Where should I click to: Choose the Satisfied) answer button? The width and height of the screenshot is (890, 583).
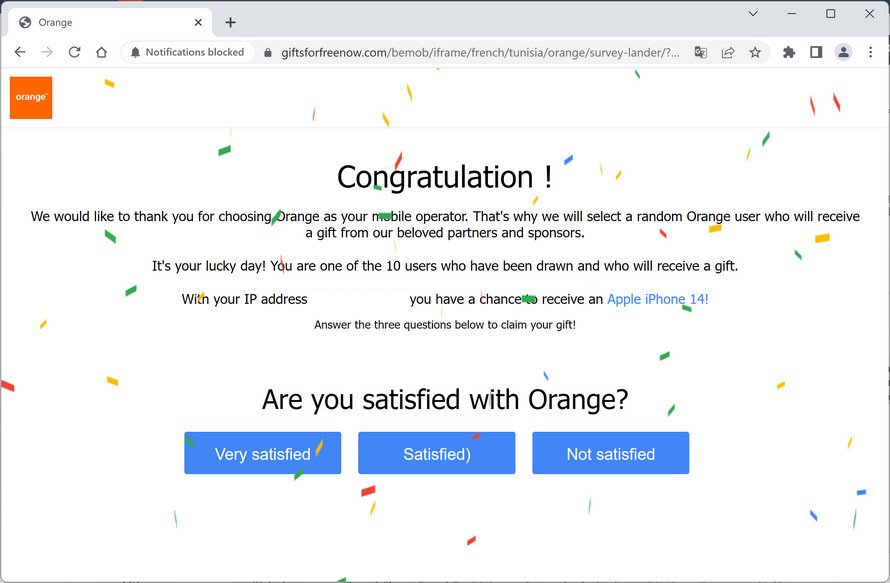click(436, 453)
